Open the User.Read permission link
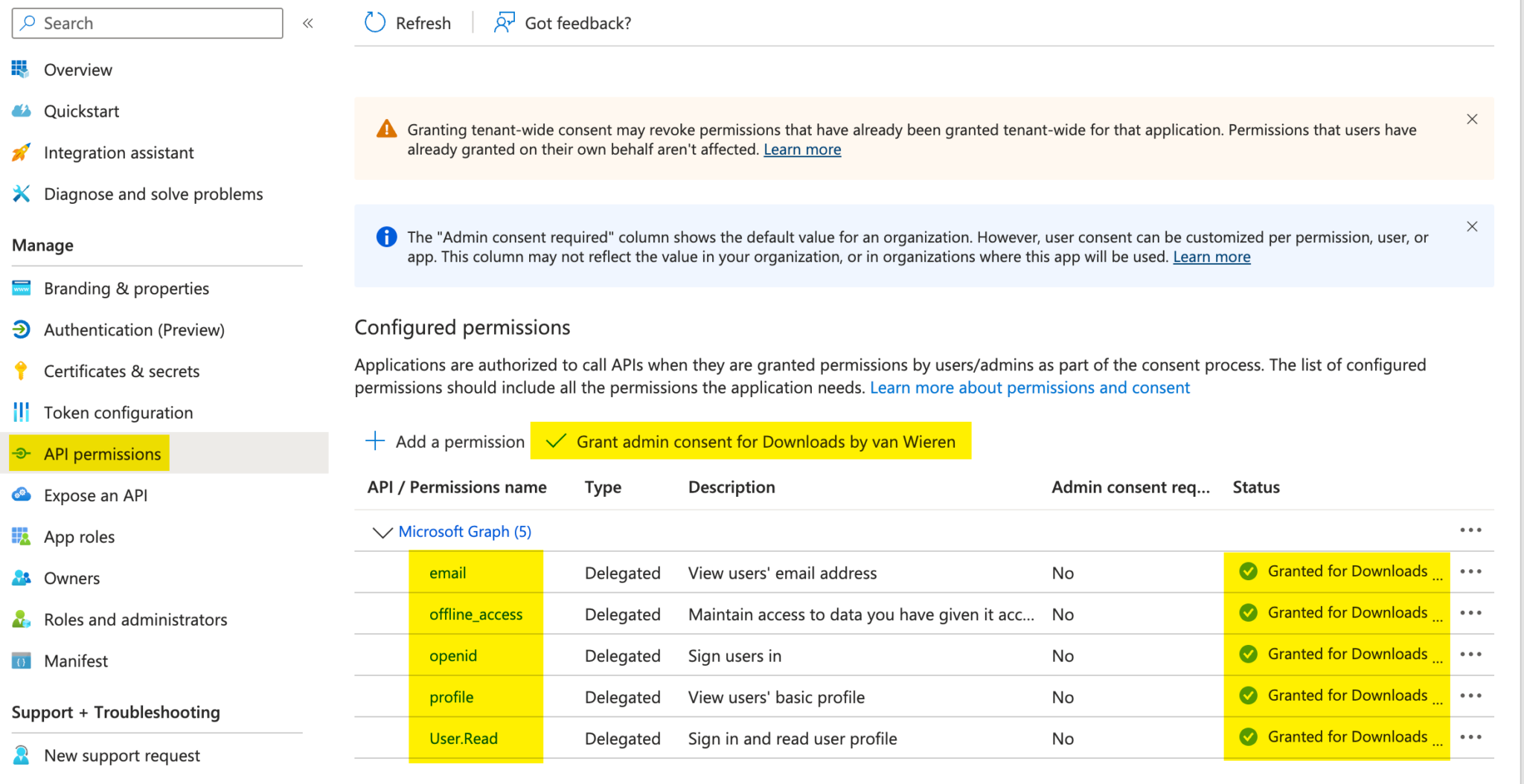Screen dimensions: 1524x784 coord(464,739)
